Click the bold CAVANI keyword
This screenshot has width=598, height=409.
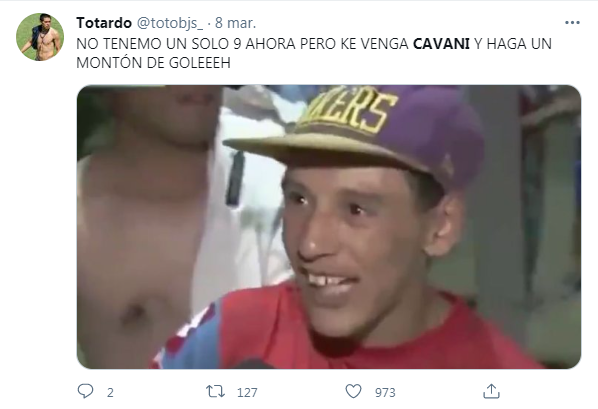[x=441, y=44]
